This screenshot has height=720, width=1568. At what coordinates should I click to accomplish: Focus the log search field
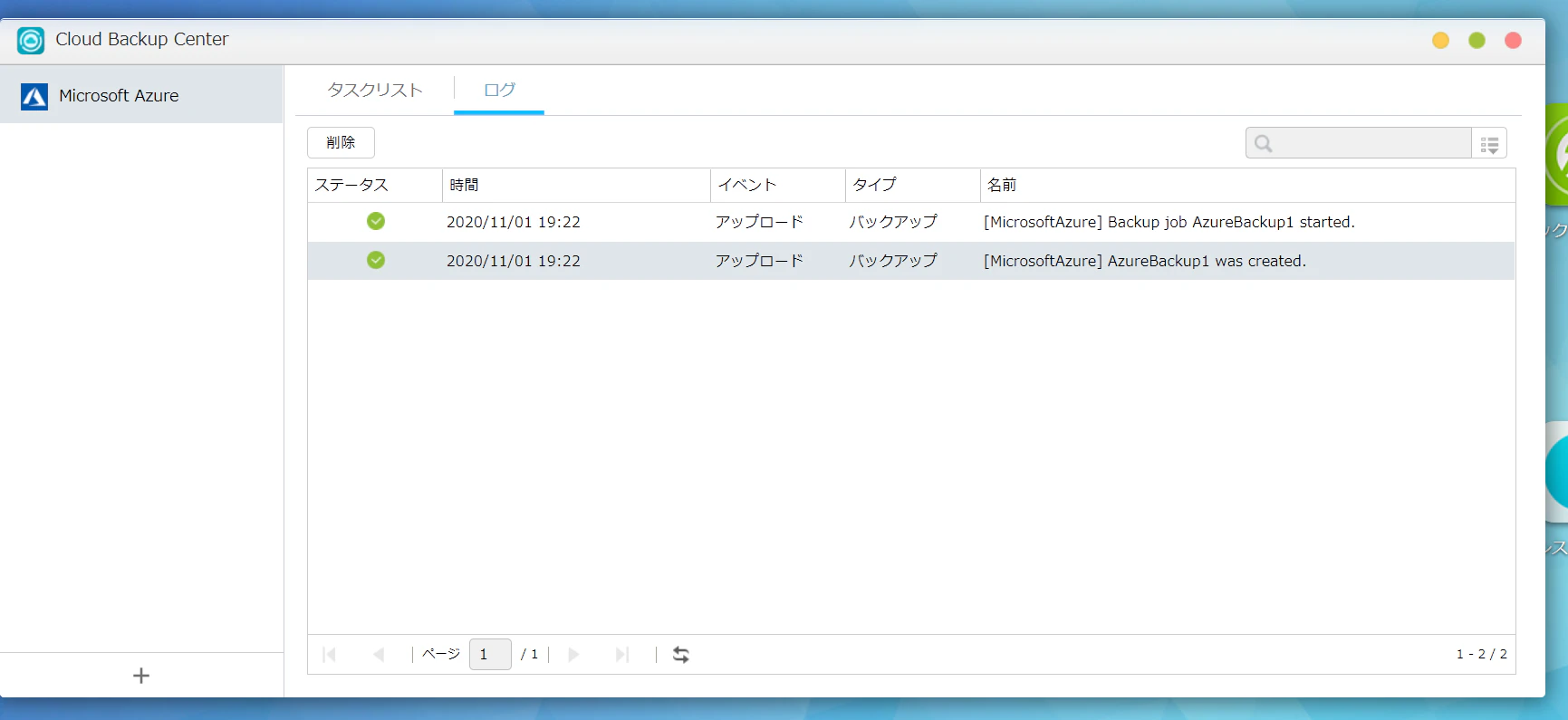(x=1359, y=143)
